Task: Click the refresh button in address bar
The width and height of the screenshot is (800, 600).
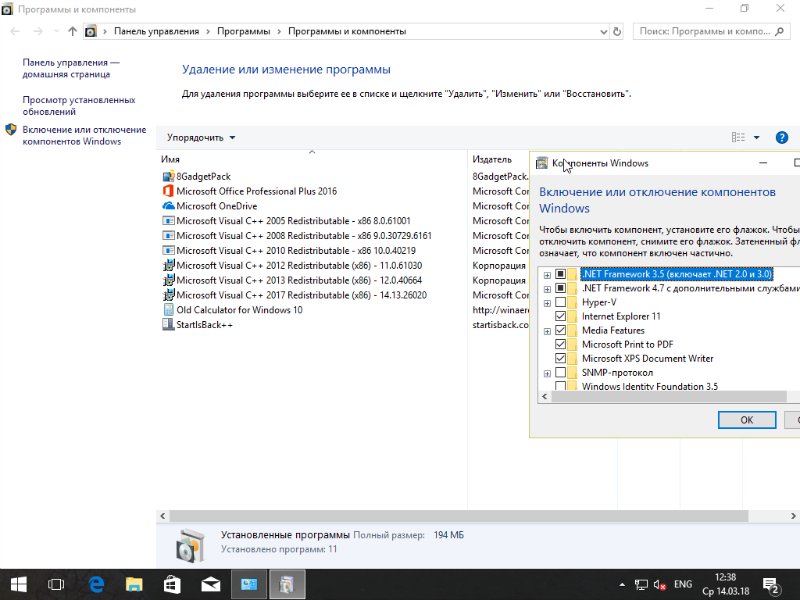Action: [x=617, y=32]
